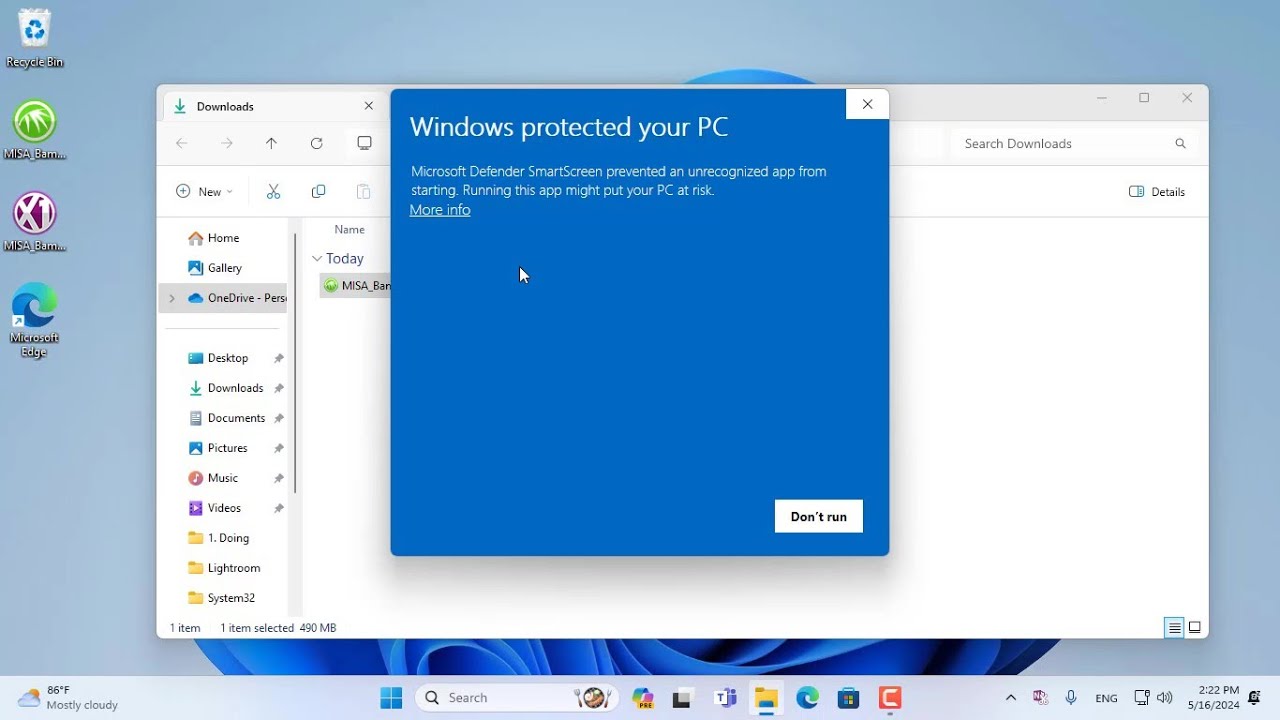Open the Pictures folder in sidebar
This screenshot has height=720, width=1280.
coord(228,448)
